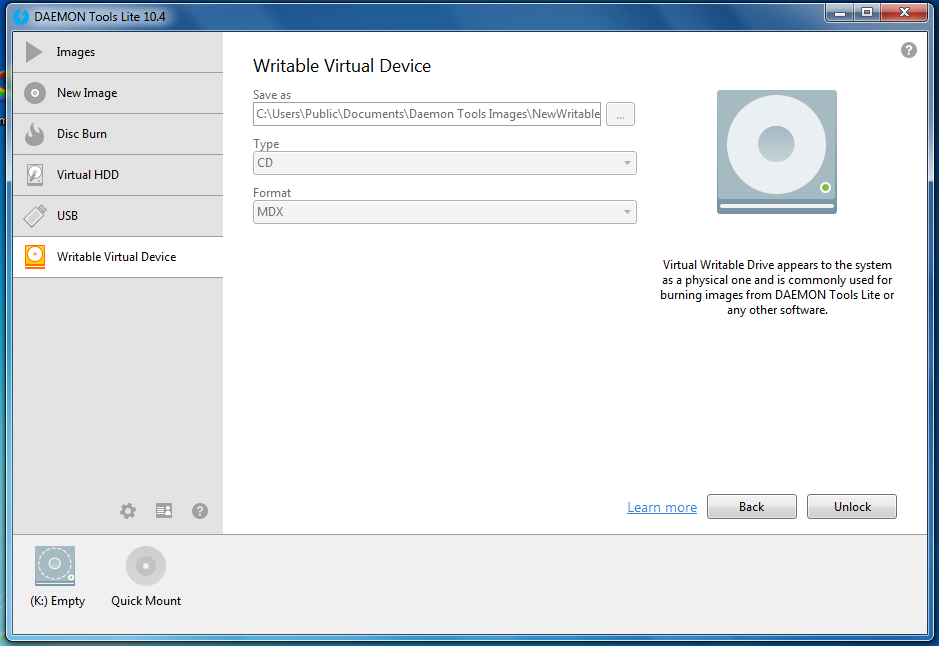Image resolution: width=939 pixels, height=646 pixels.
Task: Click the Quick Mount disc icon
Action: pyautogui.click(x=146, y=566)
